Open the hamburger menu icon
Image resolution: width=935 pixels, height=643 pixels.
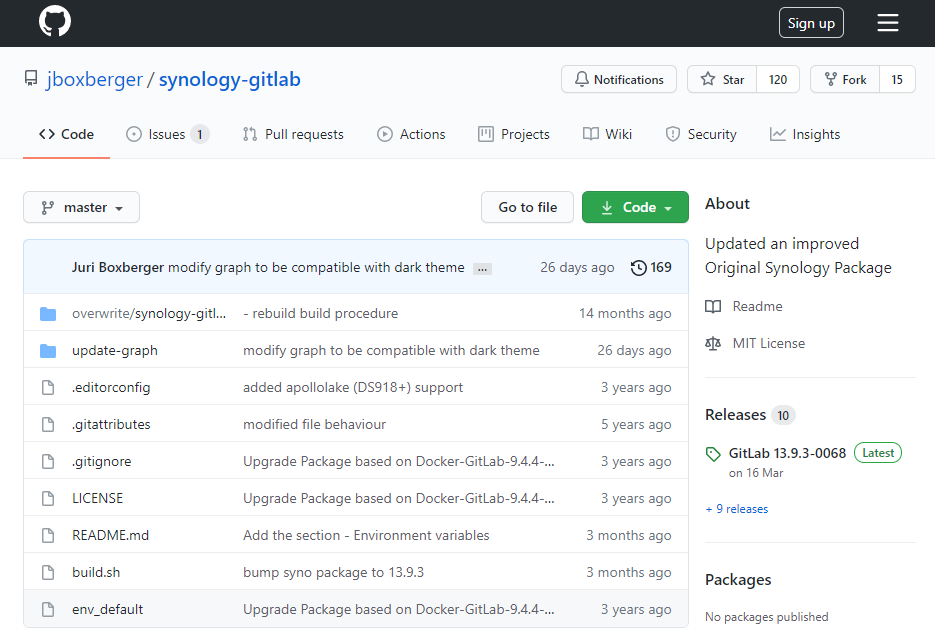click(887, 23)
